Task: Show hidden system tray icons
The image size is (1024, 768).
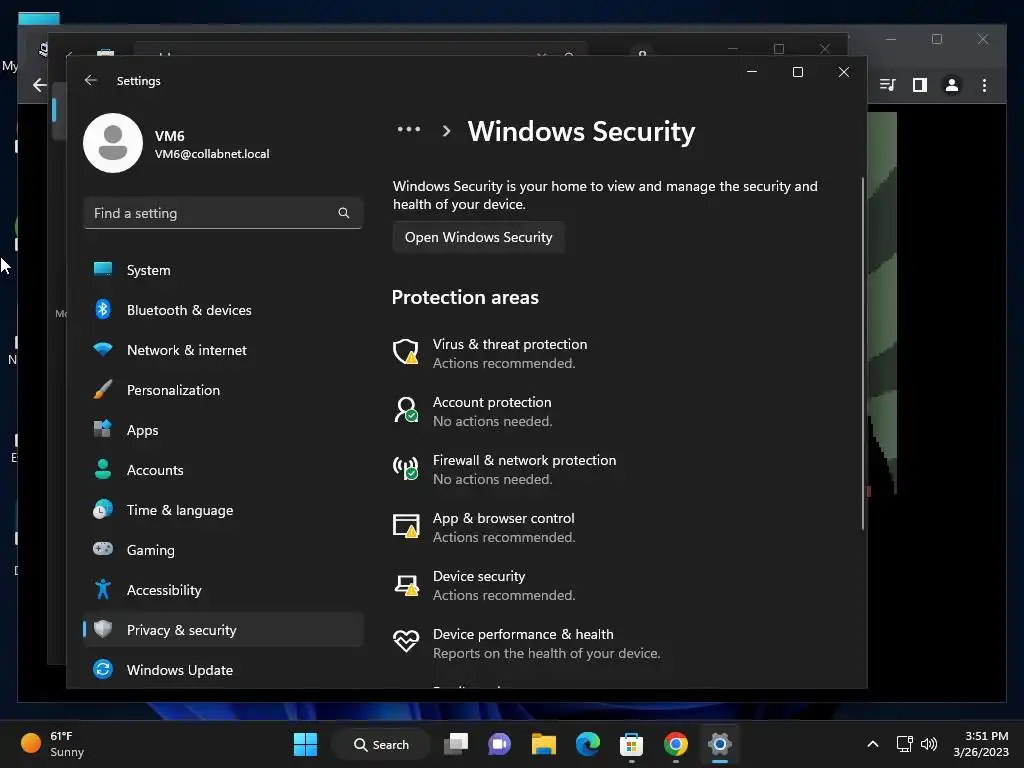Action: click(872, 744)
